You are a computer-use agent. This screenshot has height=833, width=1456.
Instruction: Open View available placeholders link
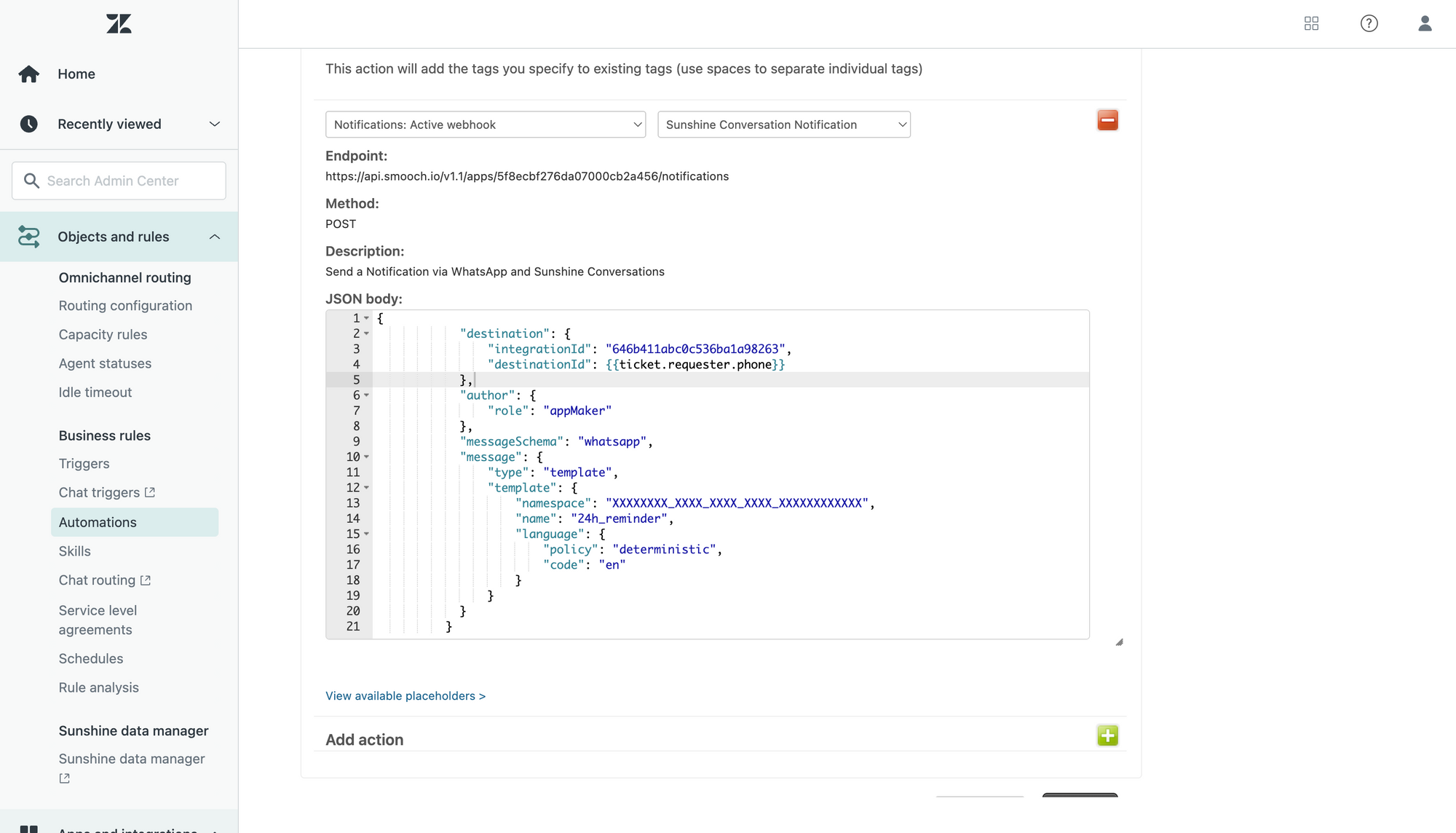tap(405, 696)
